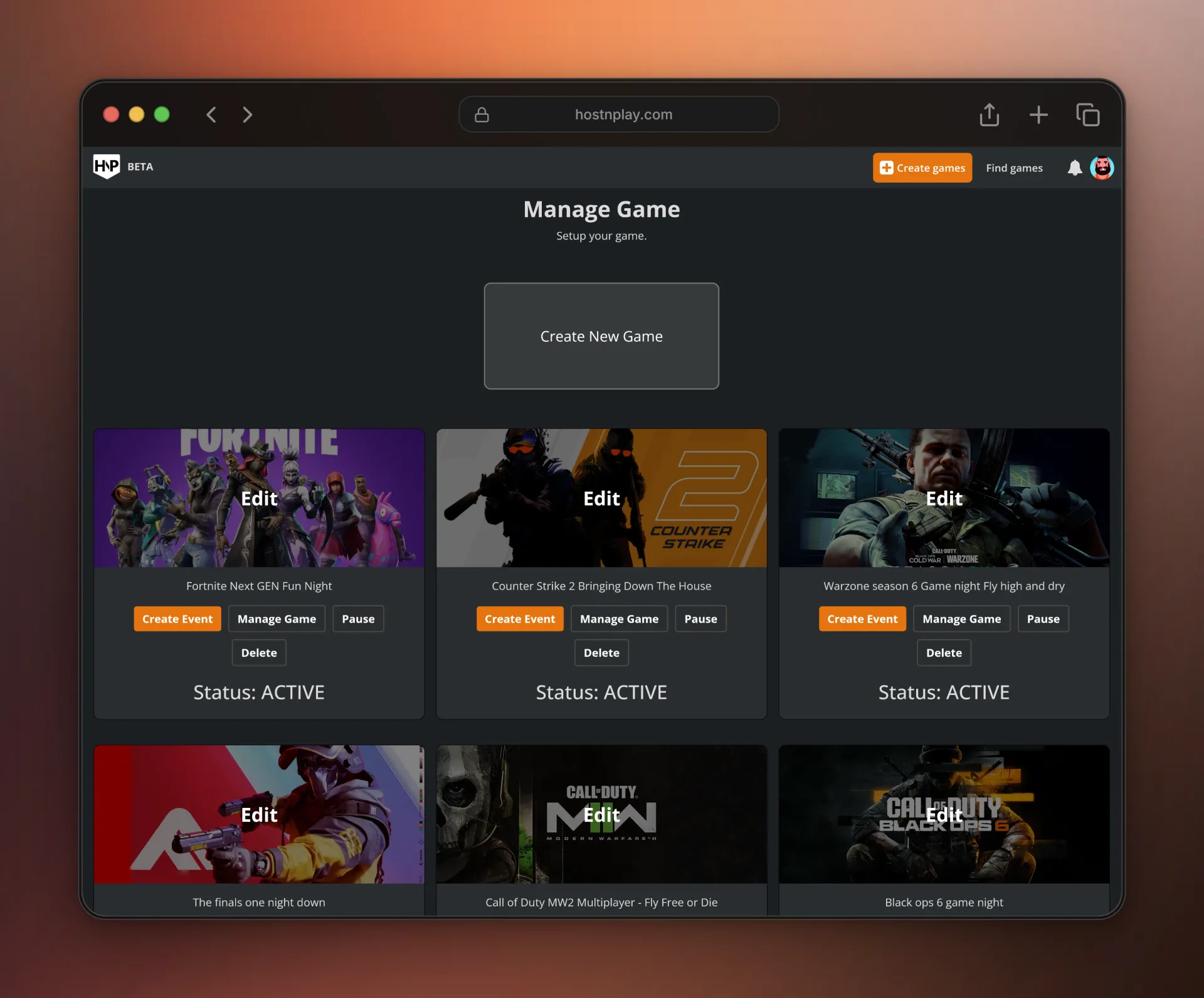1204x998 pixels.
Task: Click the Manage Game page heading
Action: 601,210
